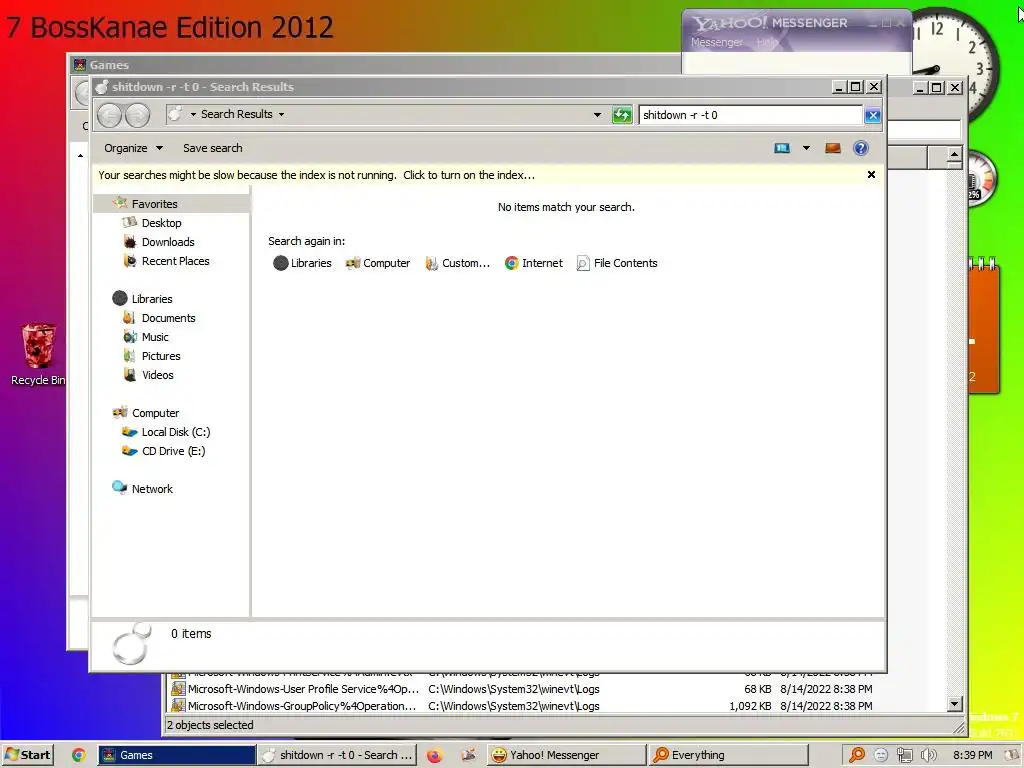The width and height of the screenshot is (1024, 768).
Task: Open the blue Help question mark icon
Action: 861,148
